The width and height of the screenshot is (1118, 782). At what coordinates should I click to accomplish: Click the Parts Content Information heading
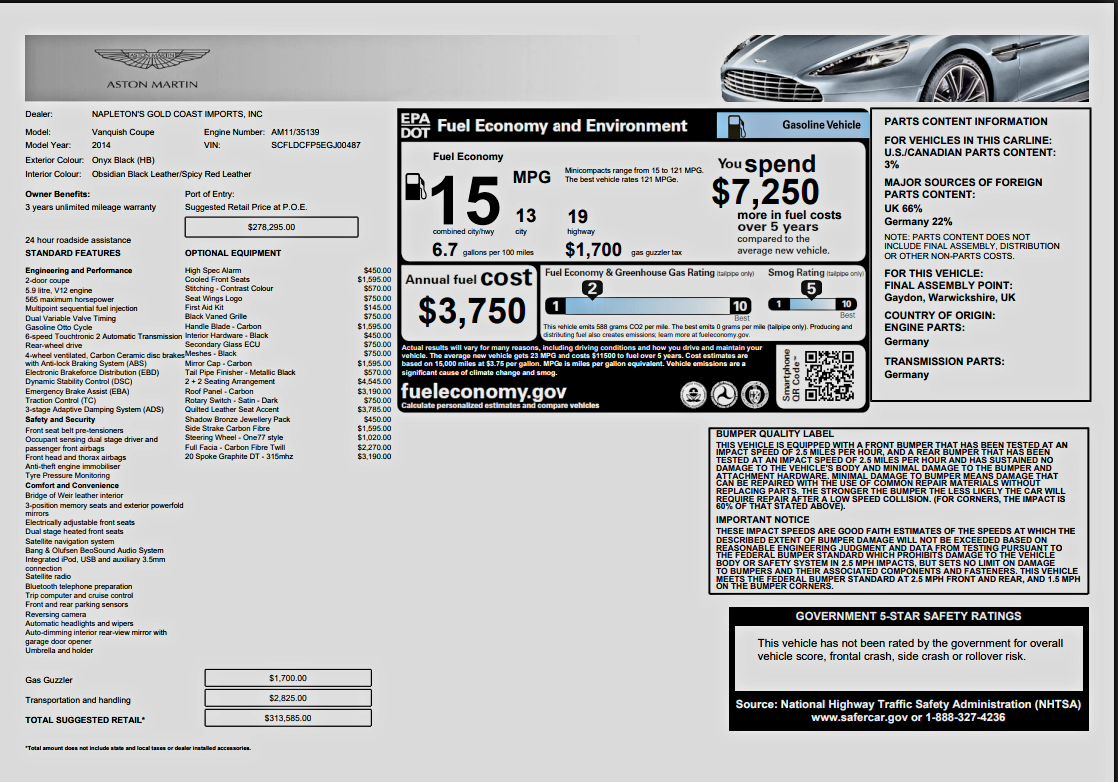[951, 122]
